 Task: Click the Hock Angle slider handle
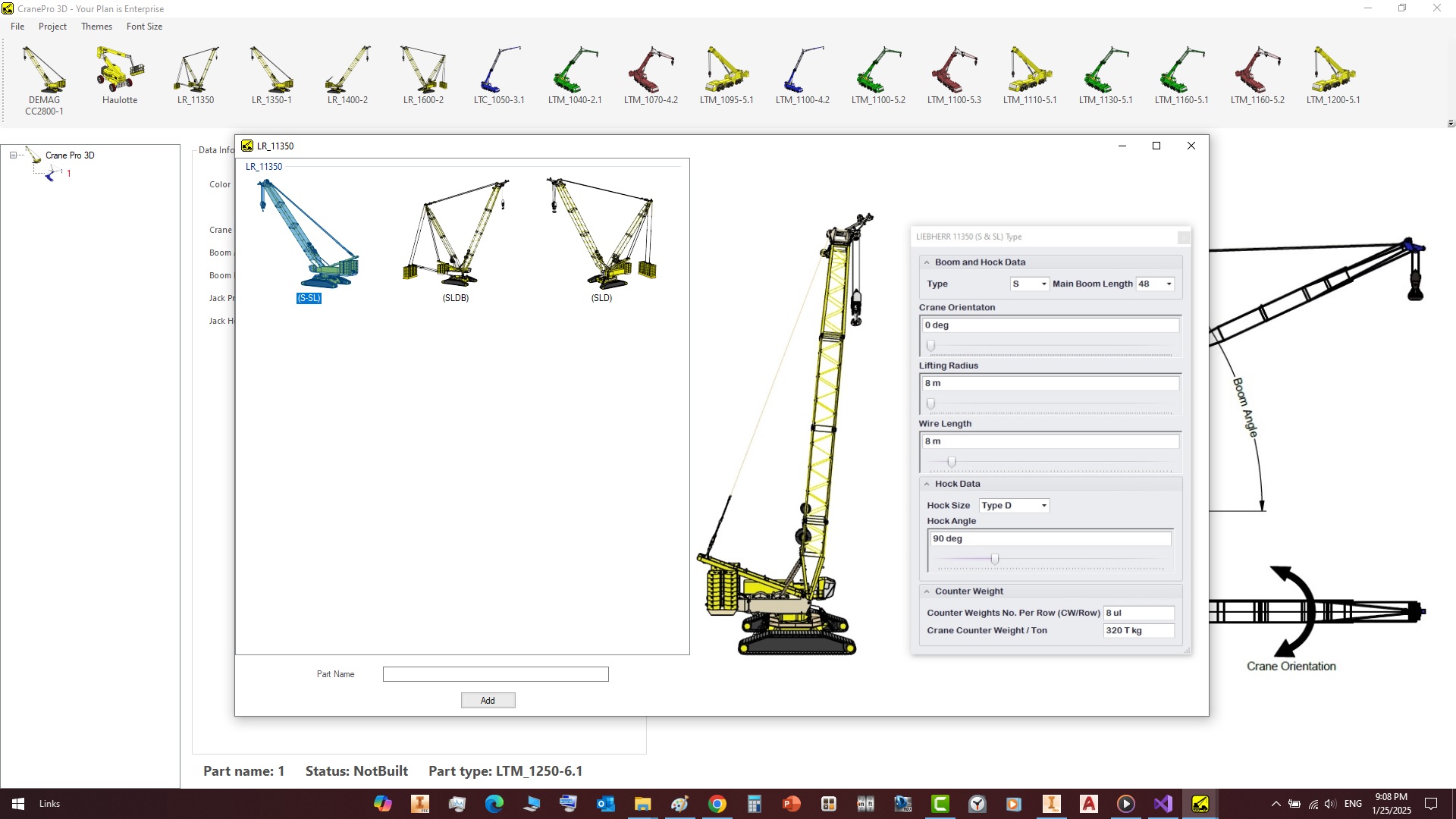click(x=995, y=560)
